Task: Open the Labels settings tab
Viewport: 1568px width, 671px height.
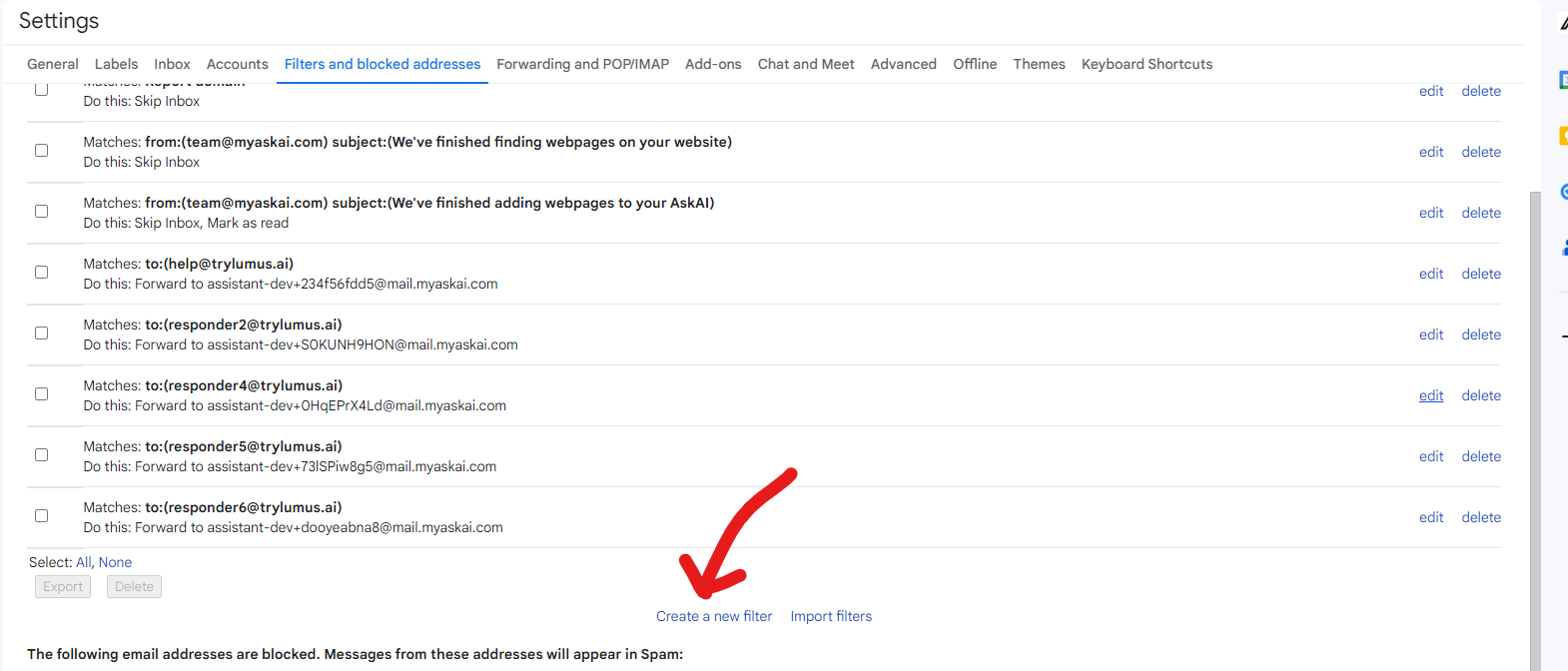Action: tap(116, 64)
